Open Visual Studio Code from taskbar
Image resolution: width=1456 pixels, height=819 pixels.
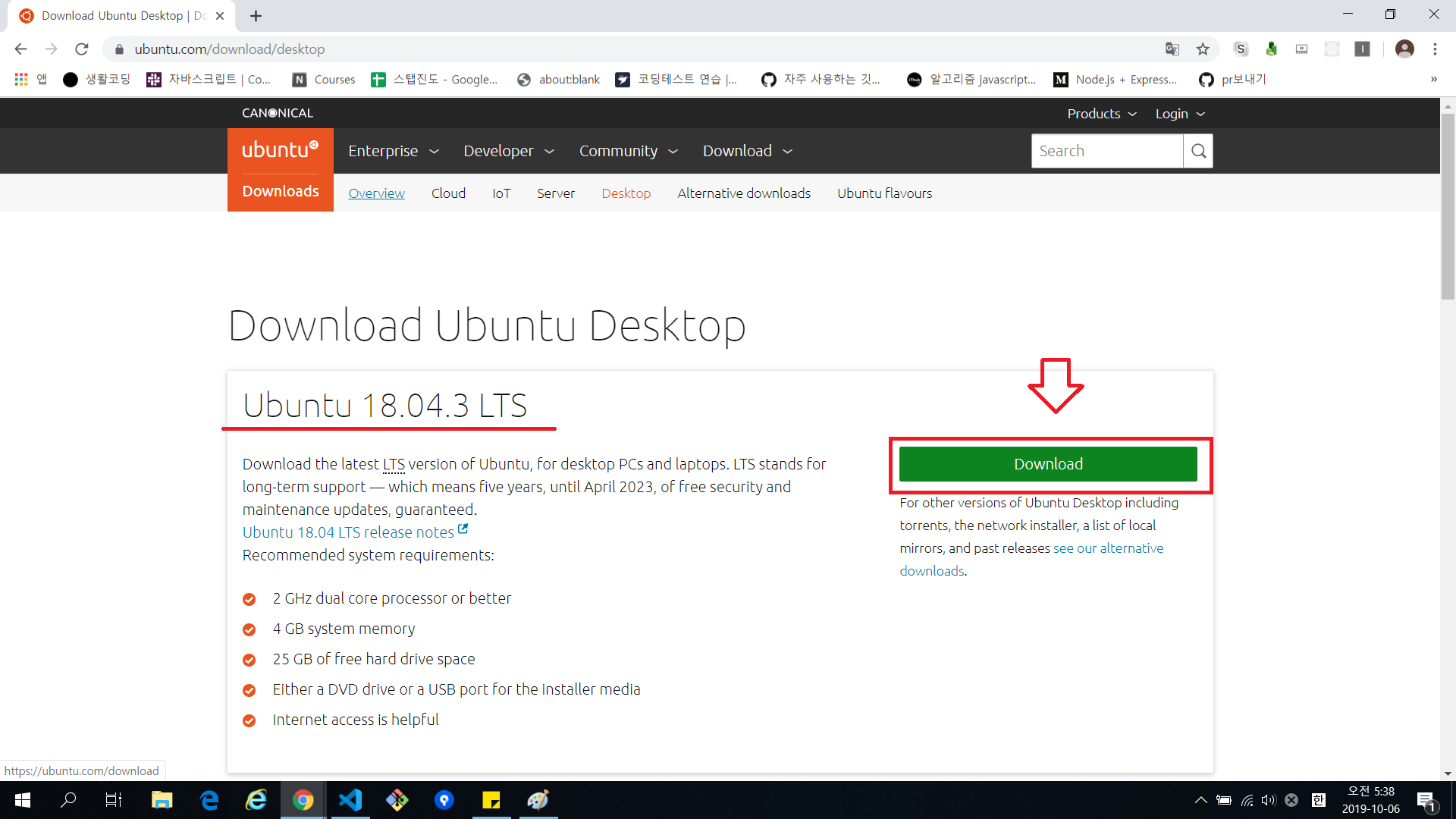pyautogui.click(x=350, y=800)
